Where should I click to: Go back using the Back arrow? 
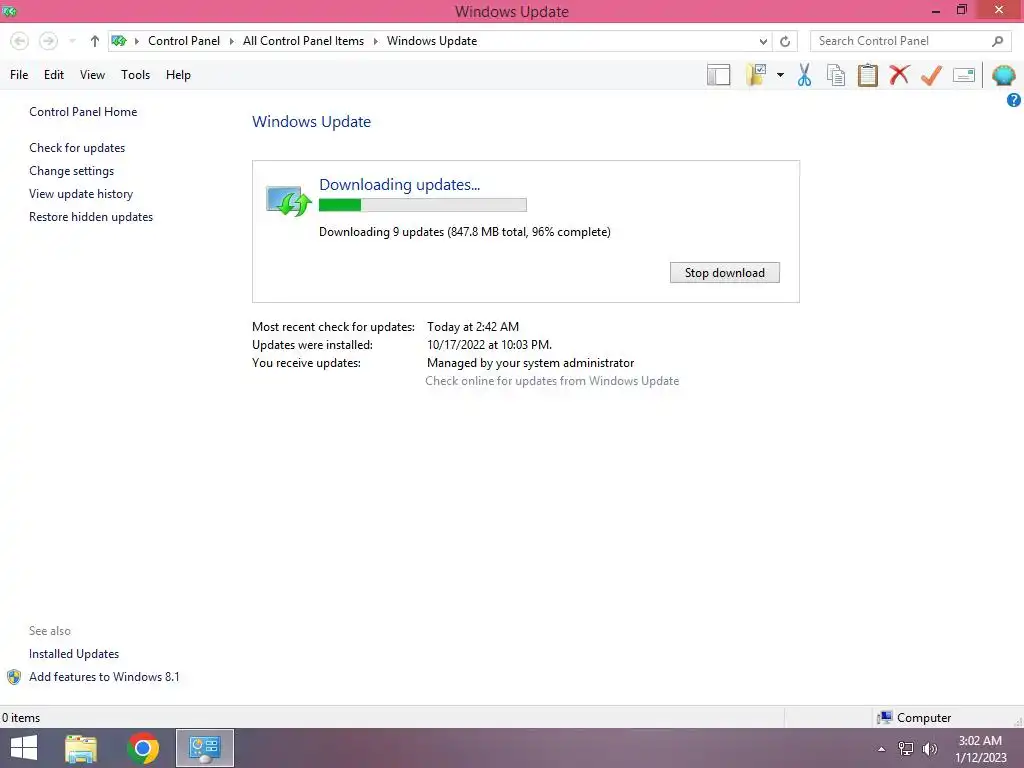20,41
